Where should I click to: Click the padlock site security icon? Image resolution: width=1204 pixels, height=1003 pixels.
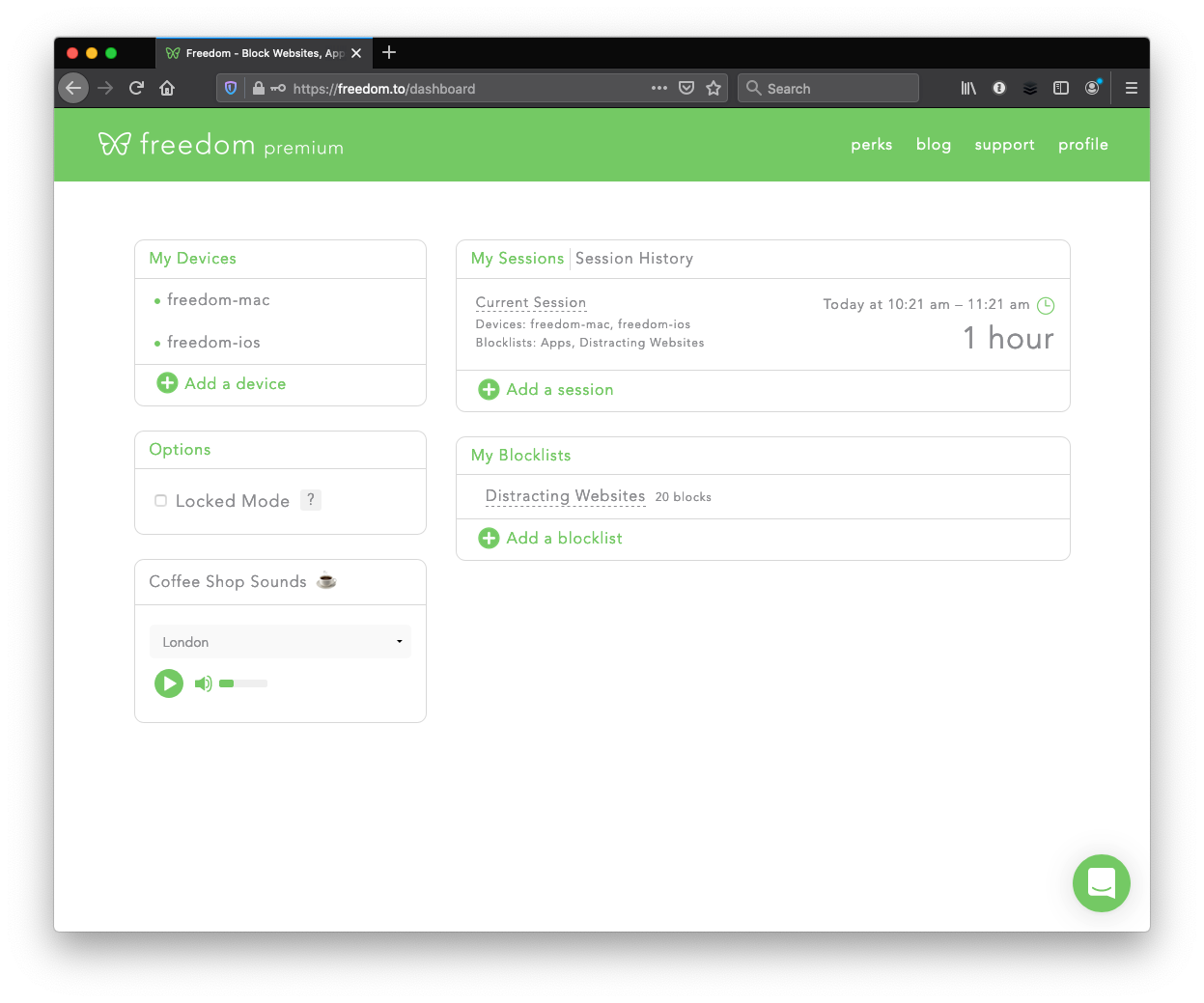[x=259, y=88]
